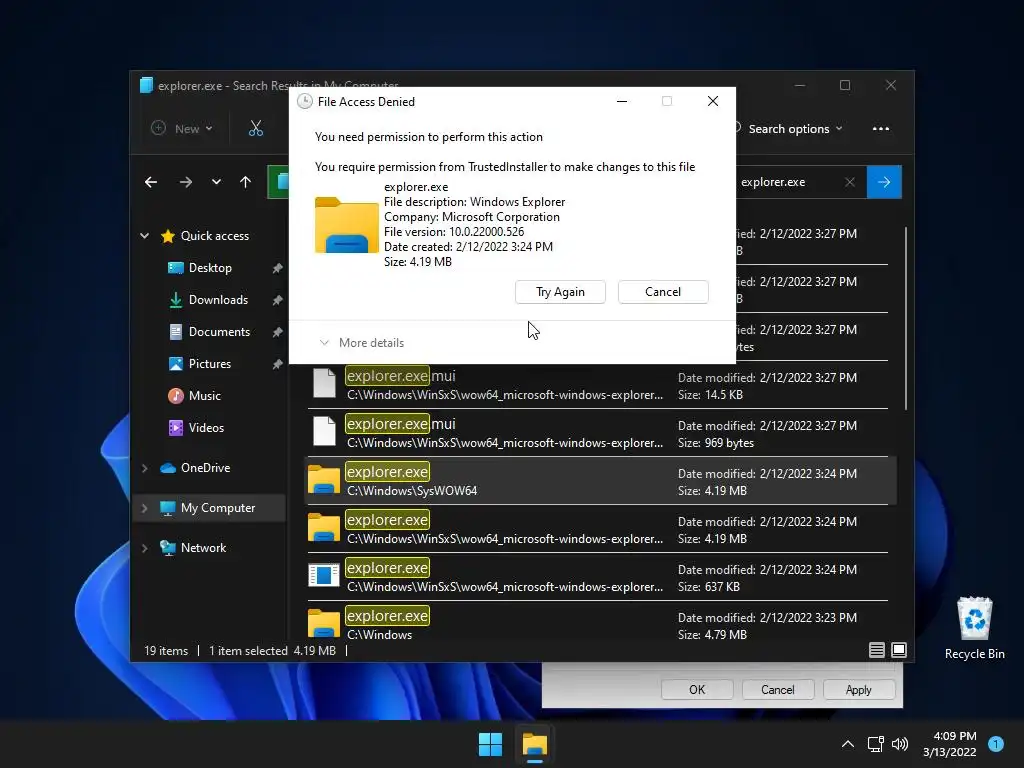Open the notification badge in the tray

(996, 743)
